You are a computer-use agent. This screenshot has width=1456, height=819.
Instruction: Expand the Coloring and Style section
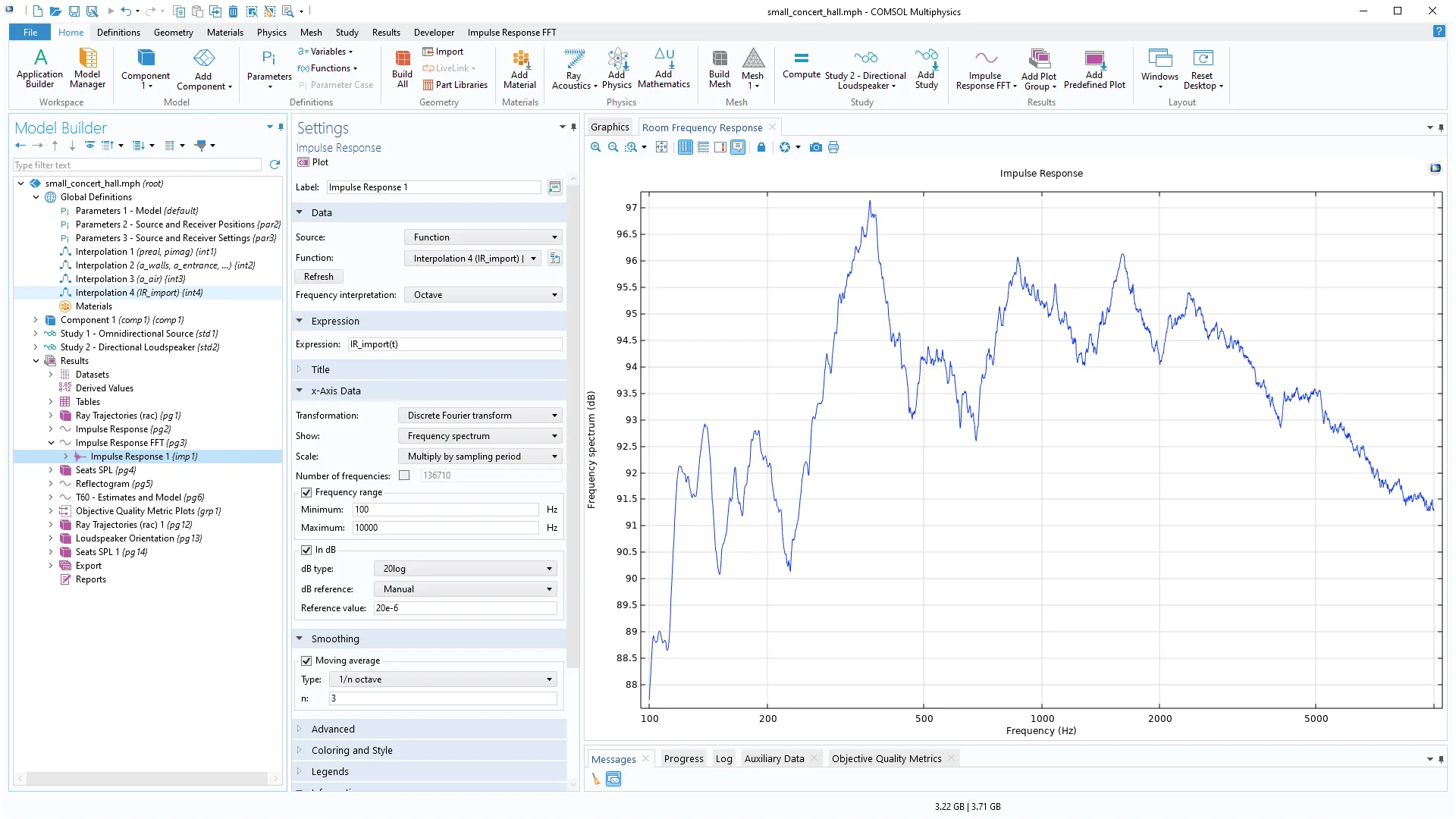(x=352, y=750)
